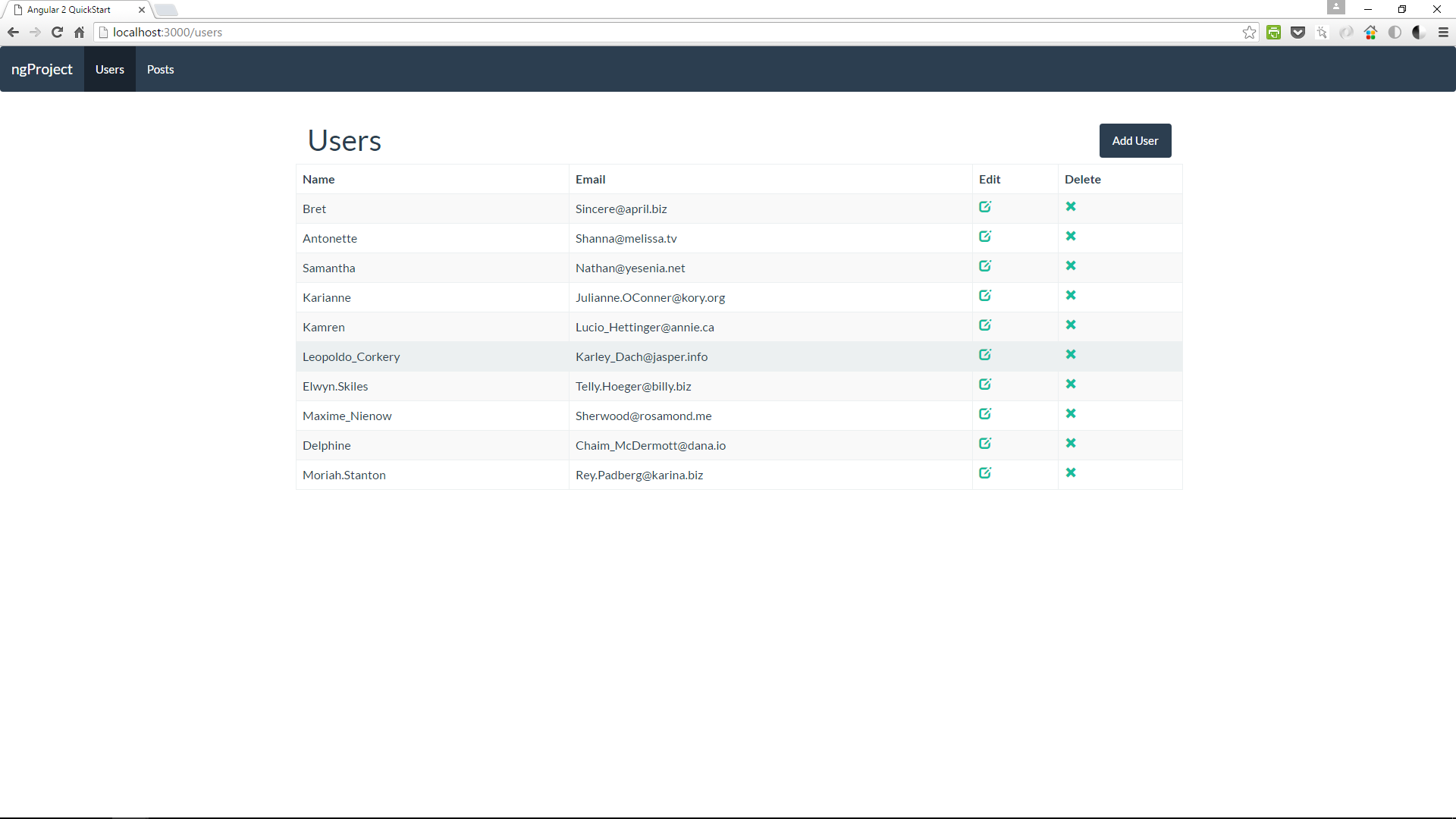1456x819 pixels.
Task: Delete user Moriah.Stanton via the X icon
Action: [x=1071, y=472]
